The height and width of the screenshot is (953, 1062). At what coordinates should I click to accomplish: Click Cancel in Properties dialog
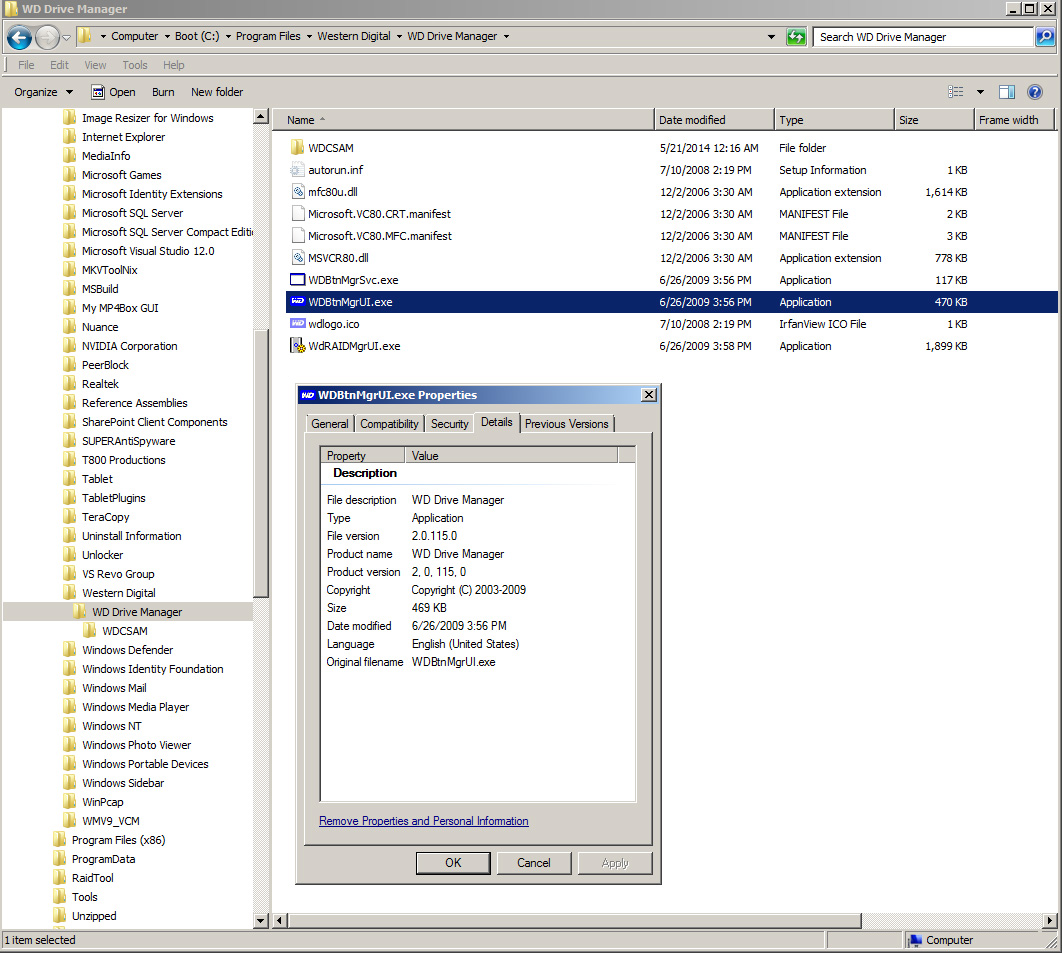pyautogui.click(x=534, y=863)
